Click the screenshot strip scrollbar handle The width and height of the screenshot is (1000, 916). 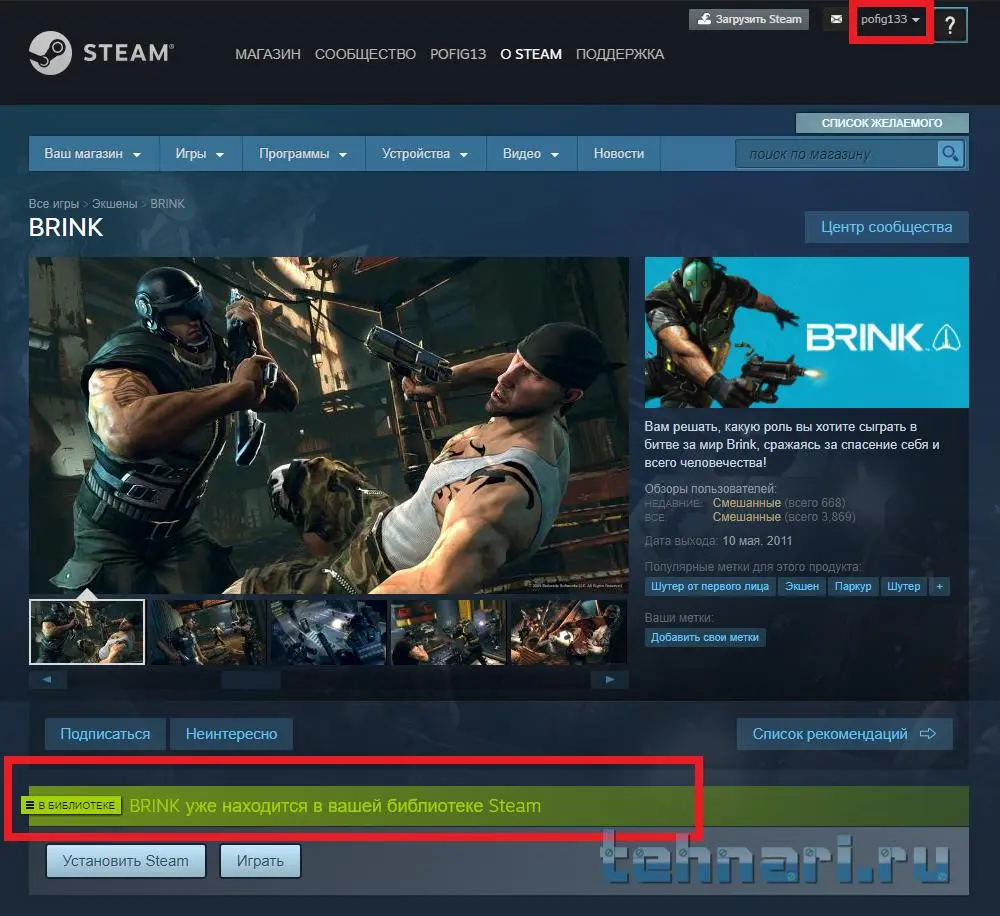pyautogui.click(x=251, y=680)
